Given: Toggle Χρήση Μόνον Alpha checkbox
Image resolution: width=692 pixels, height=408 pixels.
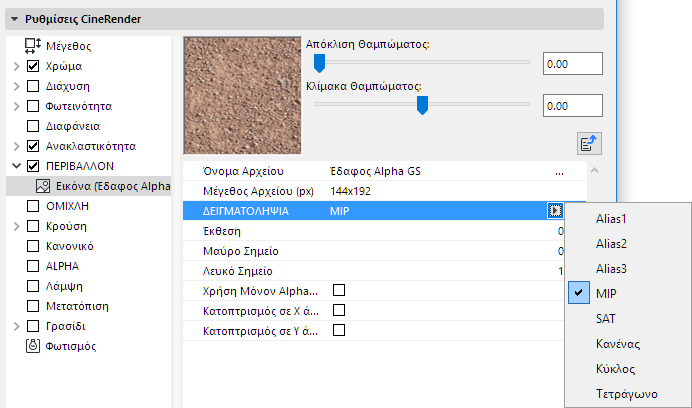Looking at the screenshot, I should click(x=339, y=290).
